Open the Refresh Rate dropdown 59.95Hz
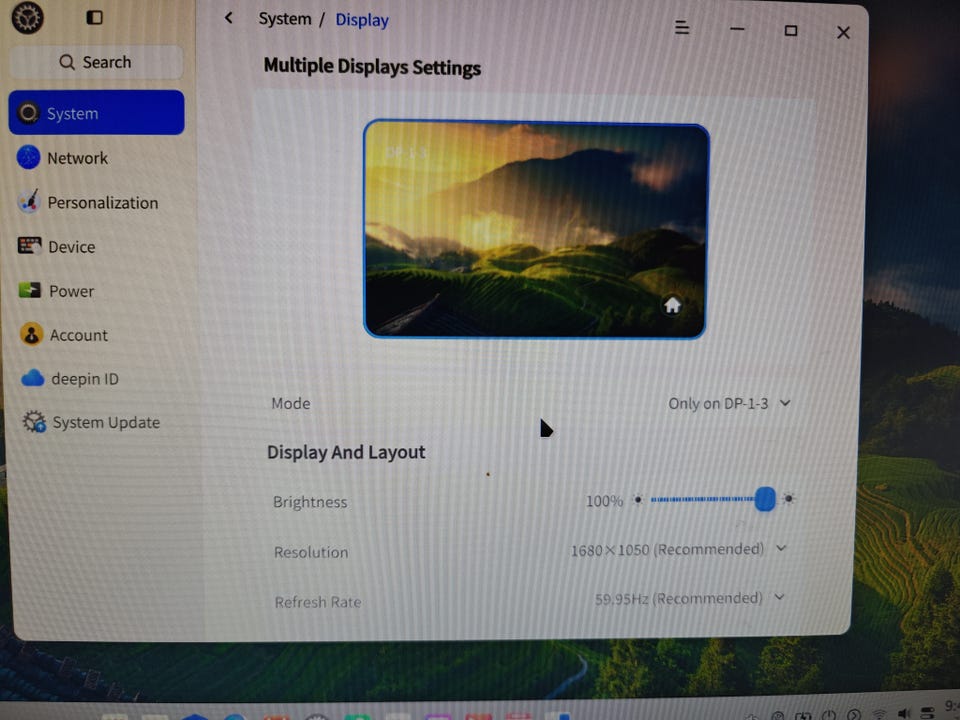 tap(689, 598)
